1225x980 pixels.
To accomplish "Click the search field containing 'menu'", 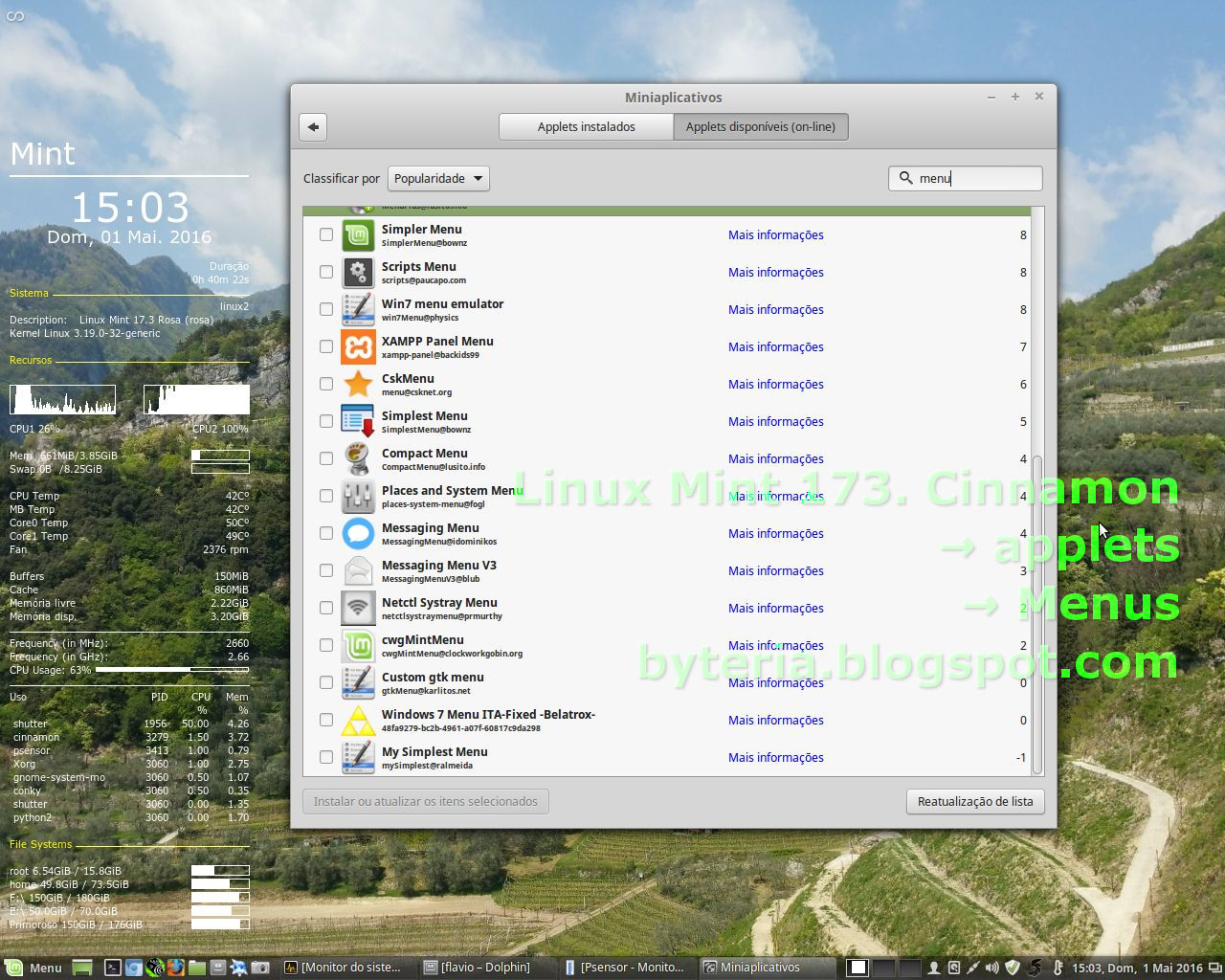I will coord(965,178).
